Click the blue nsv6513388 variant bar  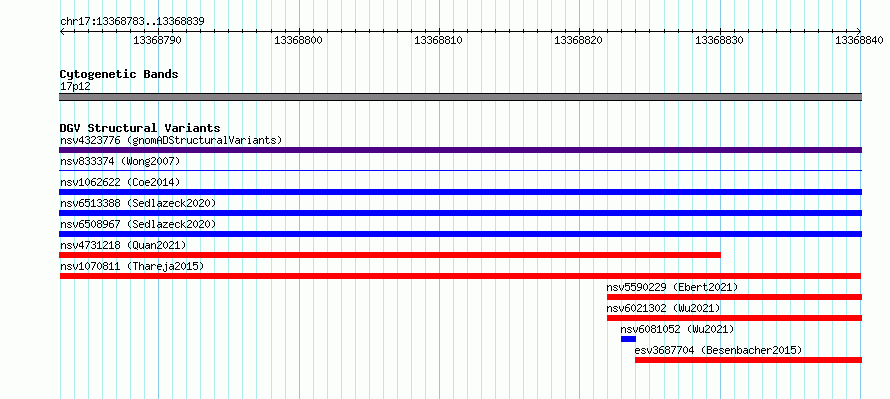pos(460,213)
